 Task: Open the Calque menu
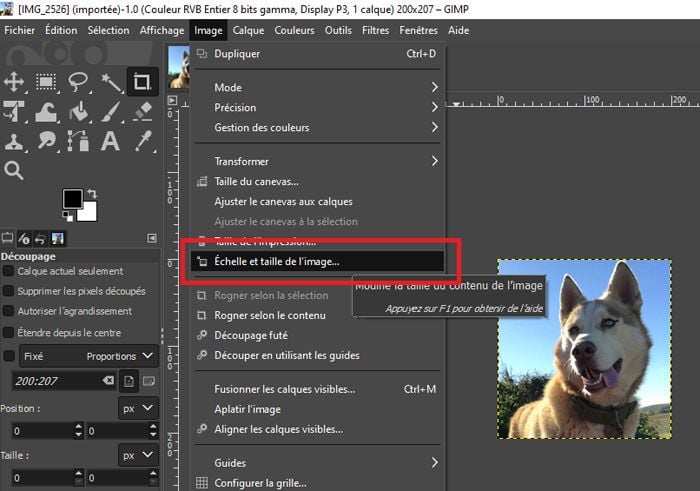[248, 30]
